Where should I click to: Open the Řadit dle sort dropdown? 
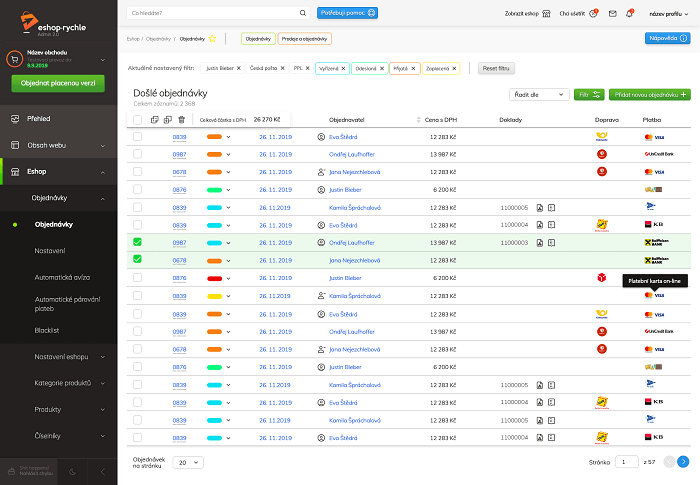pyautogui.click(x=535, y=95)
